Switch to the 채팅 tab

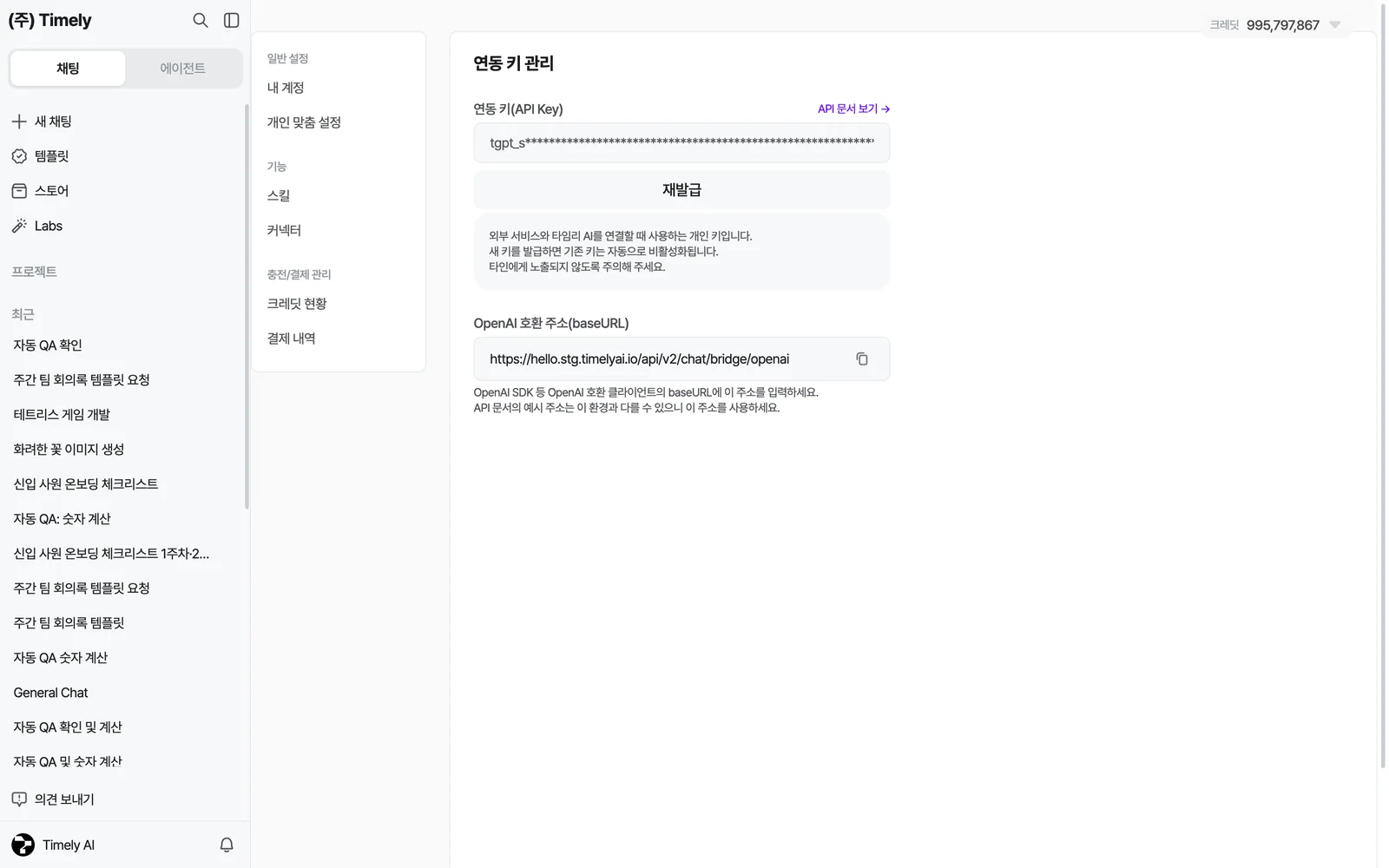click(x=68, y=69)
